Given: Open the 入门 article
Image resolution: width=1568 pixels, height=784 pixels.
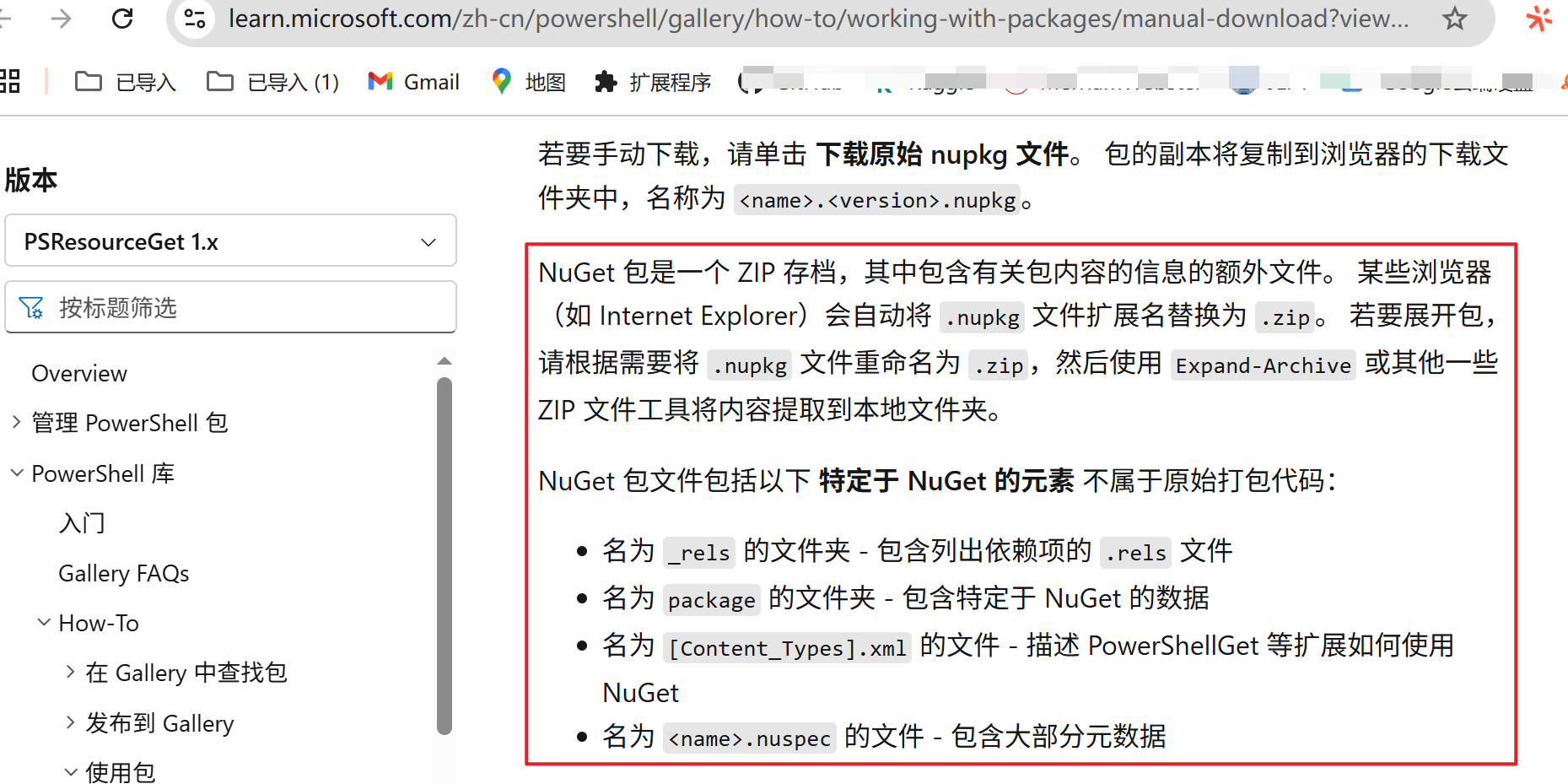Looking at the screenshot, I should pyautogui.click(x=82, y=523).
